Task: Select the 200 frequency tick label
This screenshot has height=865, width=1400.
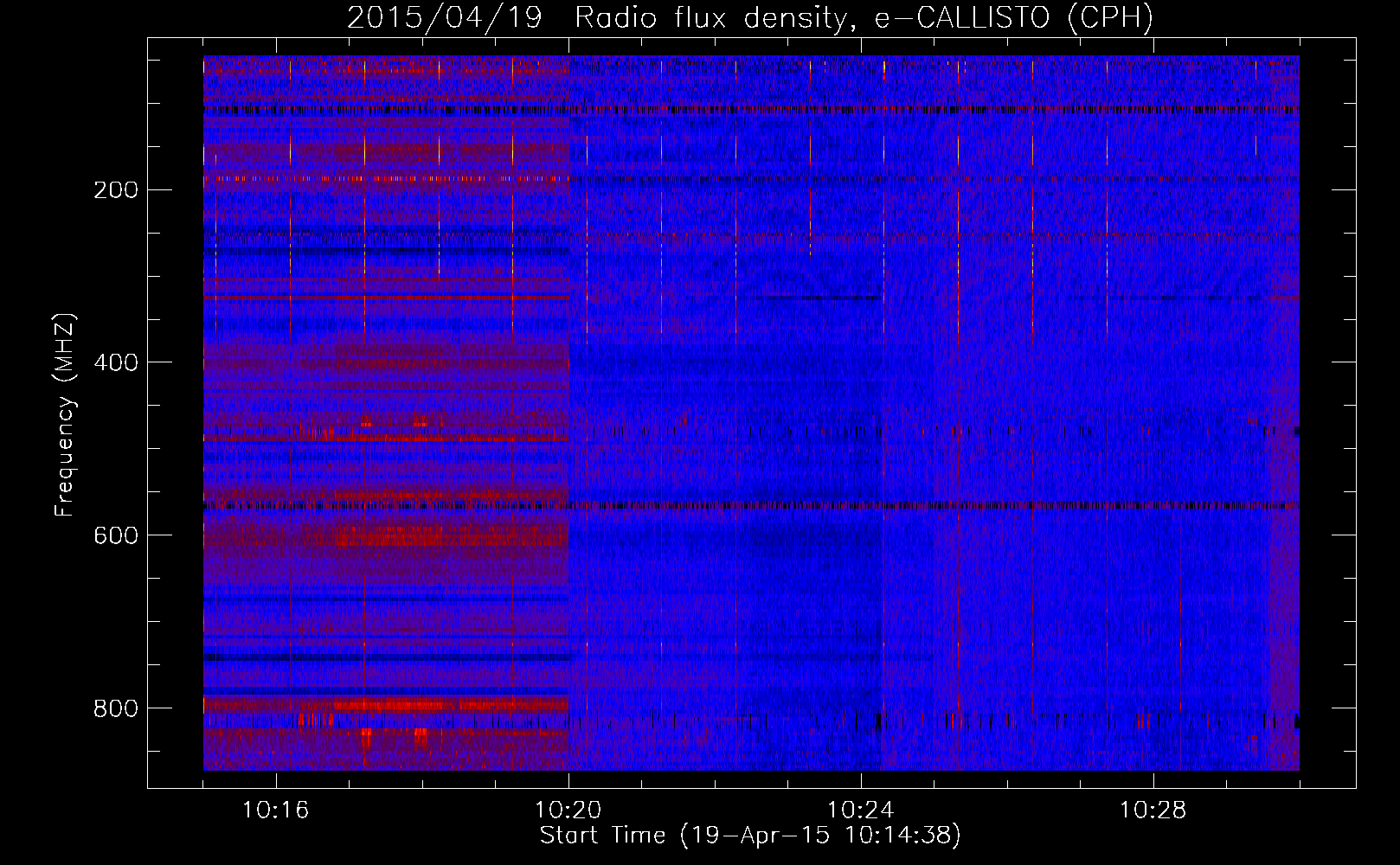Action: coord(116,190)
